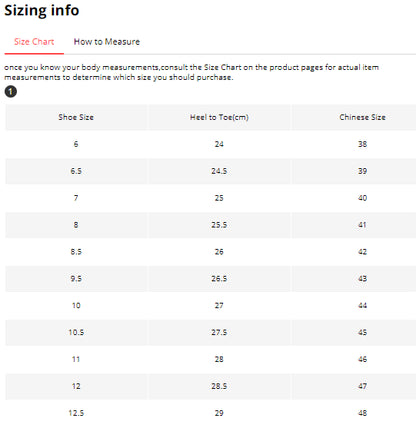Click the Sizing info heading
This screenshot has width=416, height=438.
(42, 11)
